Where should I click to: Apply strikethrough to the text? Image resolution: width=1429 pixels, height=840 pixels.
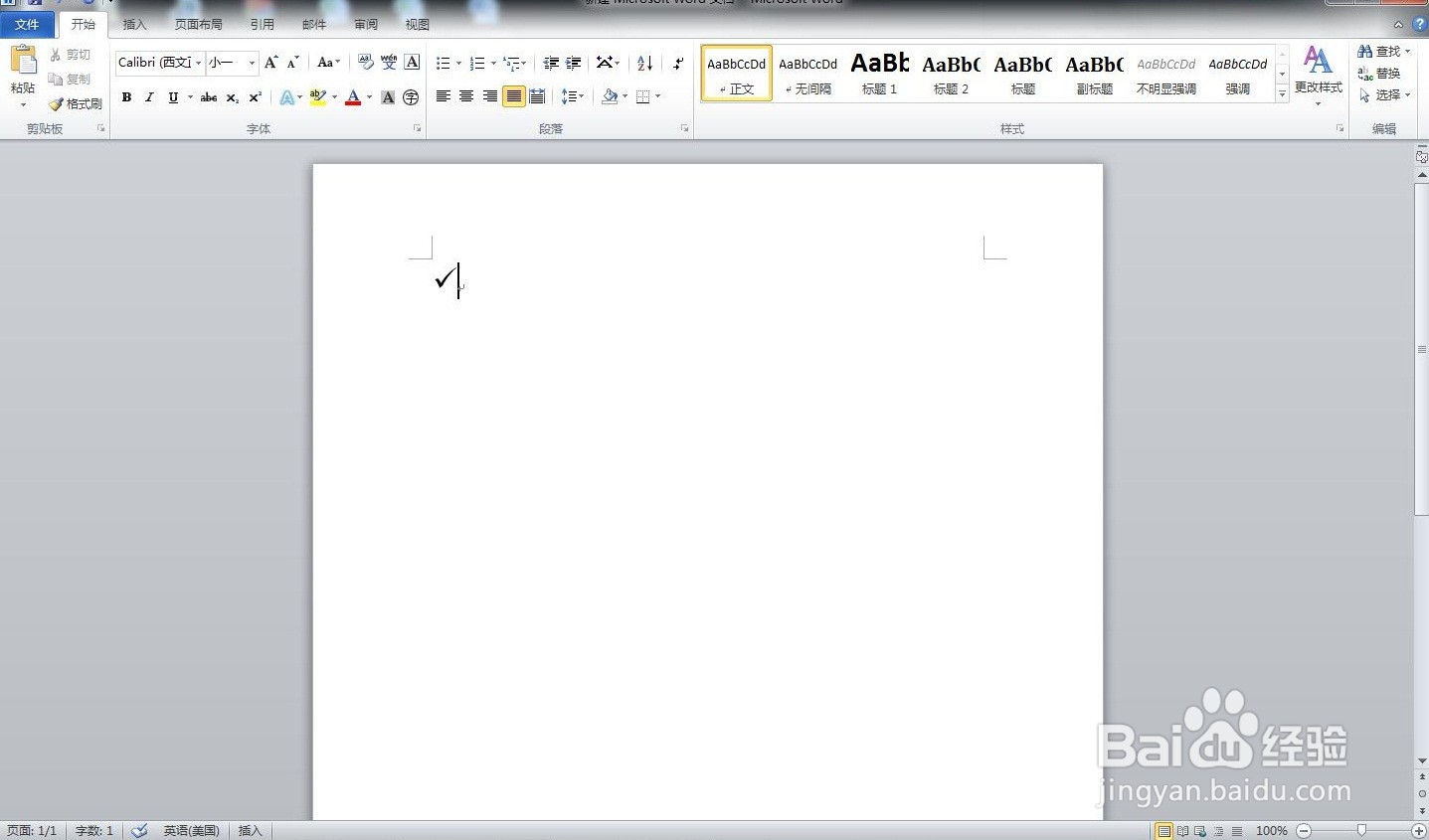pos(208,97)
